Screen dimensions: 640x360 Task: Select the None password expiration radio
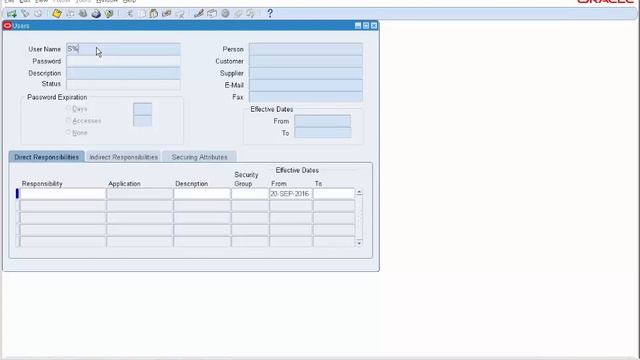coord(68,132)
